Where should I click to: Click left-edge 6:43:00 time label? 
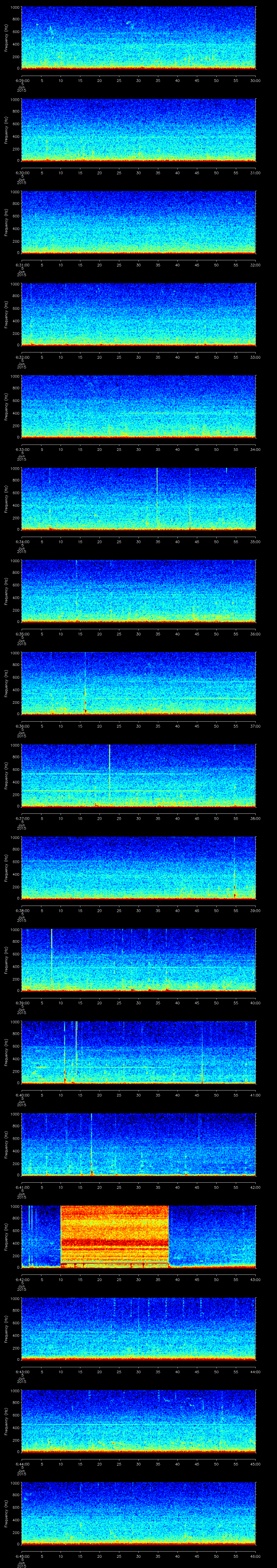pyautogui.click(x=22, y=1371)
